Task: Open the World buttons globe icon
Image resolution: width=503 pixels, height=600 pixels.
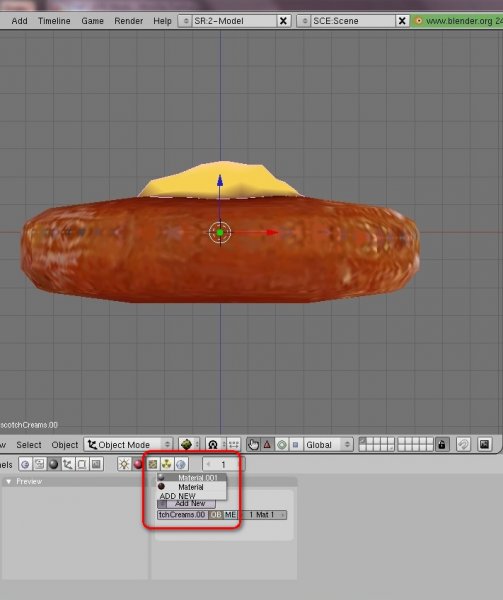Action: click(x=181, y=464)
